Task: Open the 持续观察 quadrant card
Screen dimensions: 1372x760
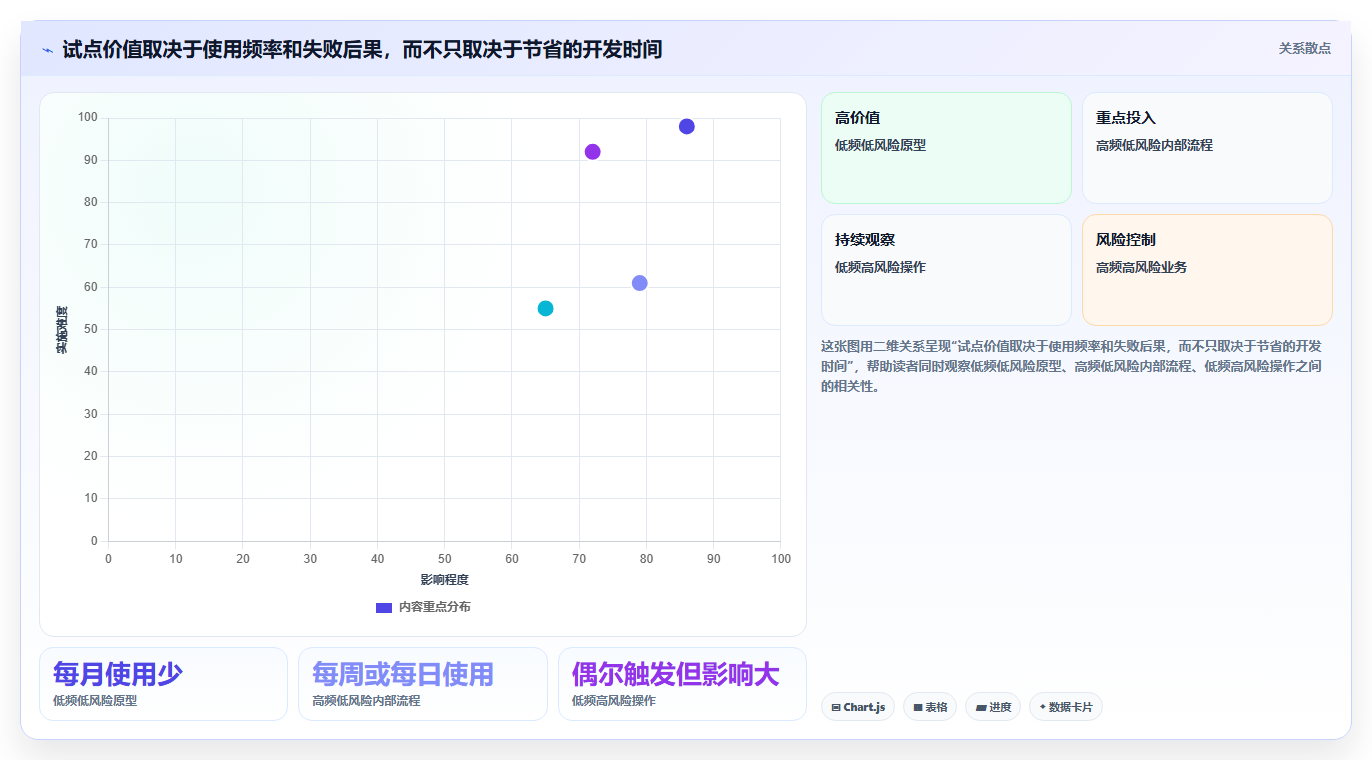Action: click(946, 270)
